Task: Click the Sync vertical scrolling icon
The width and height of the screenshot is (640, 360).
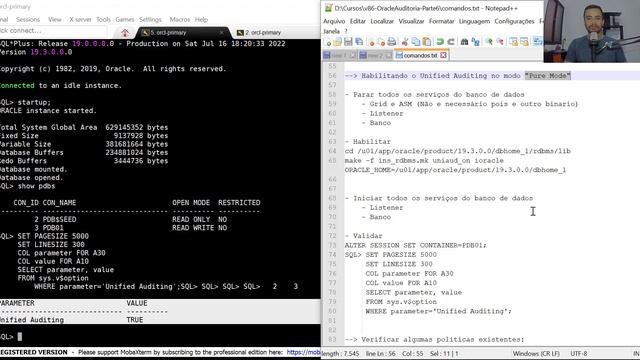Action: tap(513, 42)
